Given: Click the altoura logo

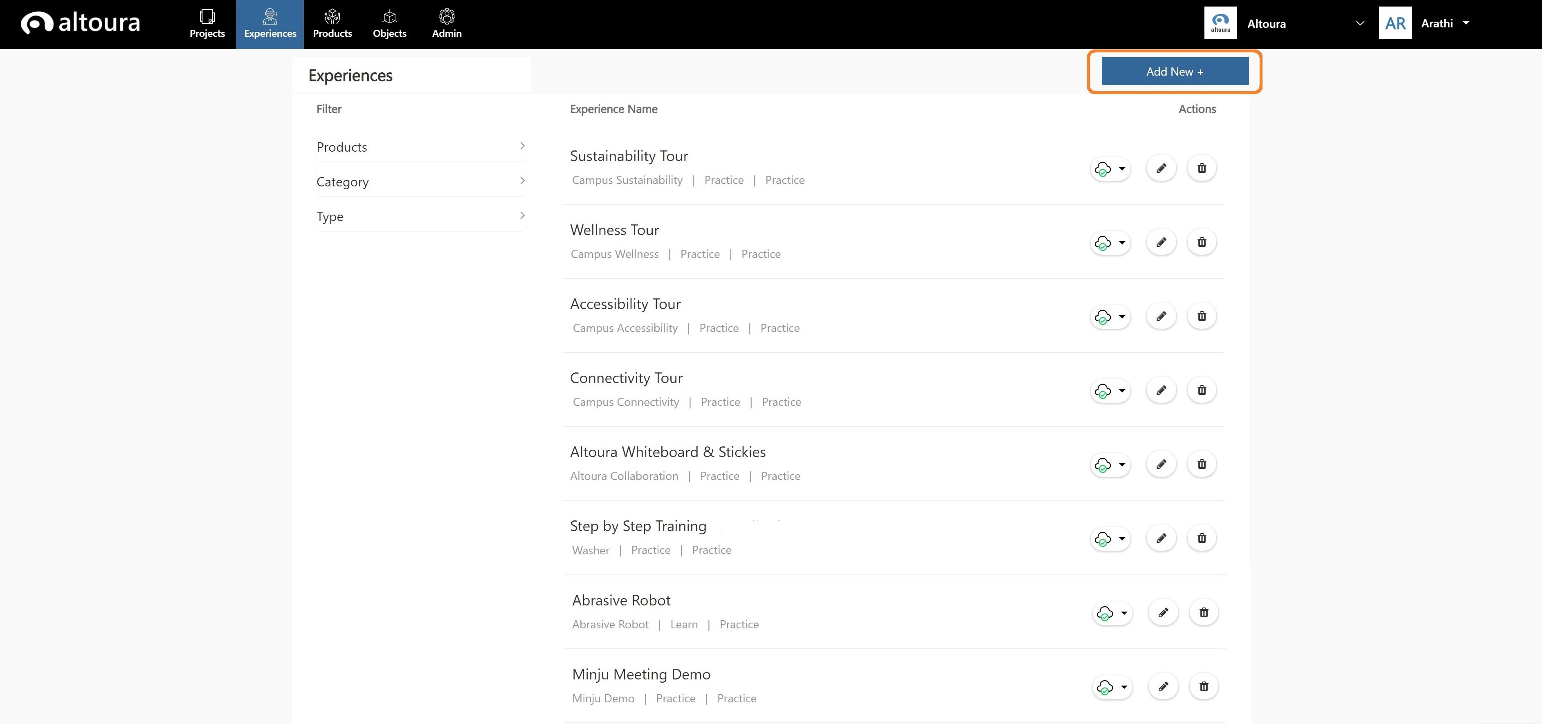Looking at the screenshot, I should (x=80, y=23).
